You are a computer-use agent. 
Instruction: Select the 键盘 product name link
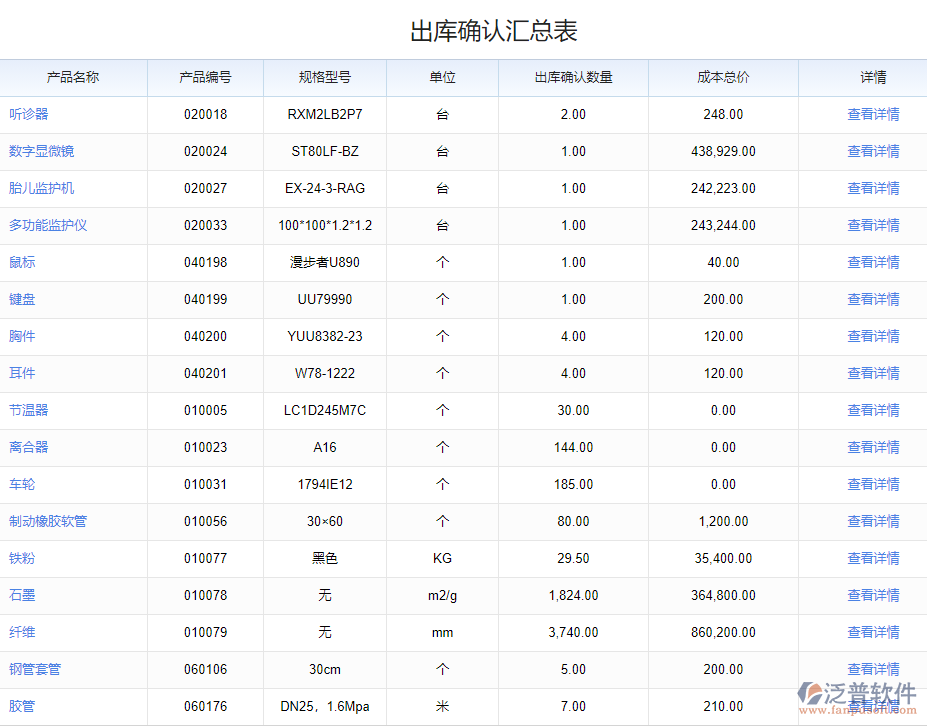tap(22, 299)
